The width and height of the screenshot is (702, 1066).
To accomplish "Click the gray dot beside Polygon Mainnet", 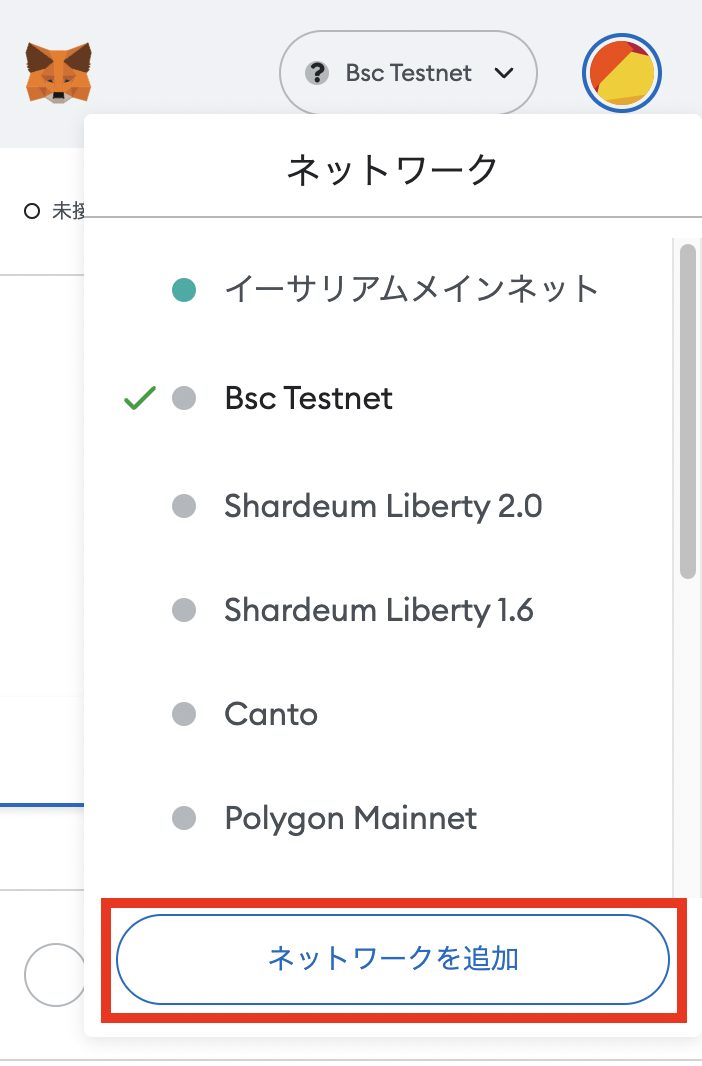I will click(x=183, y=818).
